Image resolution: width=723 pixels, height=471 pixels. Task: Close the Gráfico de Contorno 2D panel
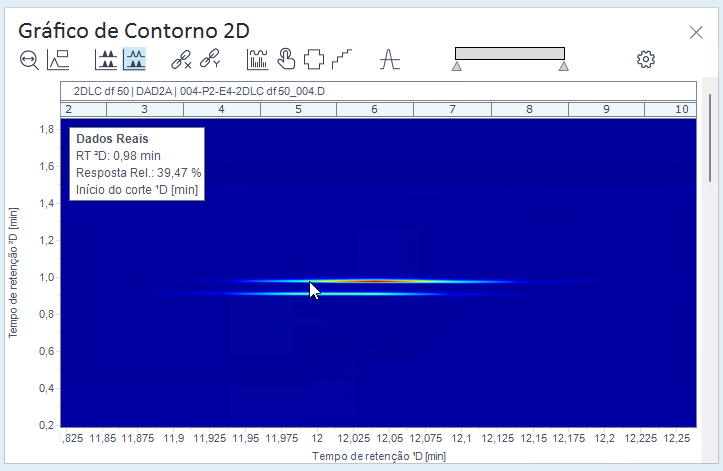click(696, 32)
